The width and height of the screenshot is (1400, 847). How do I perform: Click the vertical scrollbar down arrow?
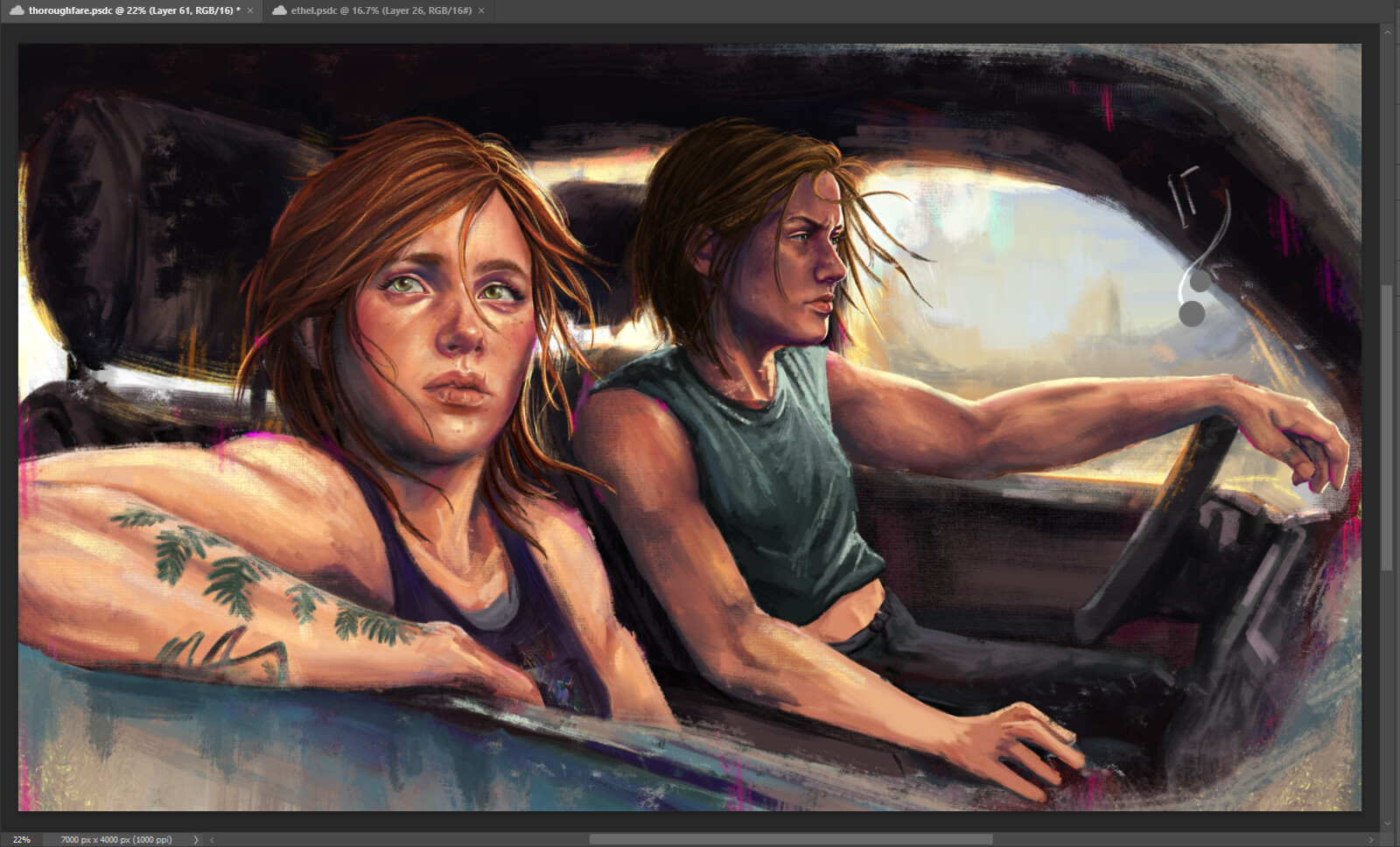tap(1387, 823)
